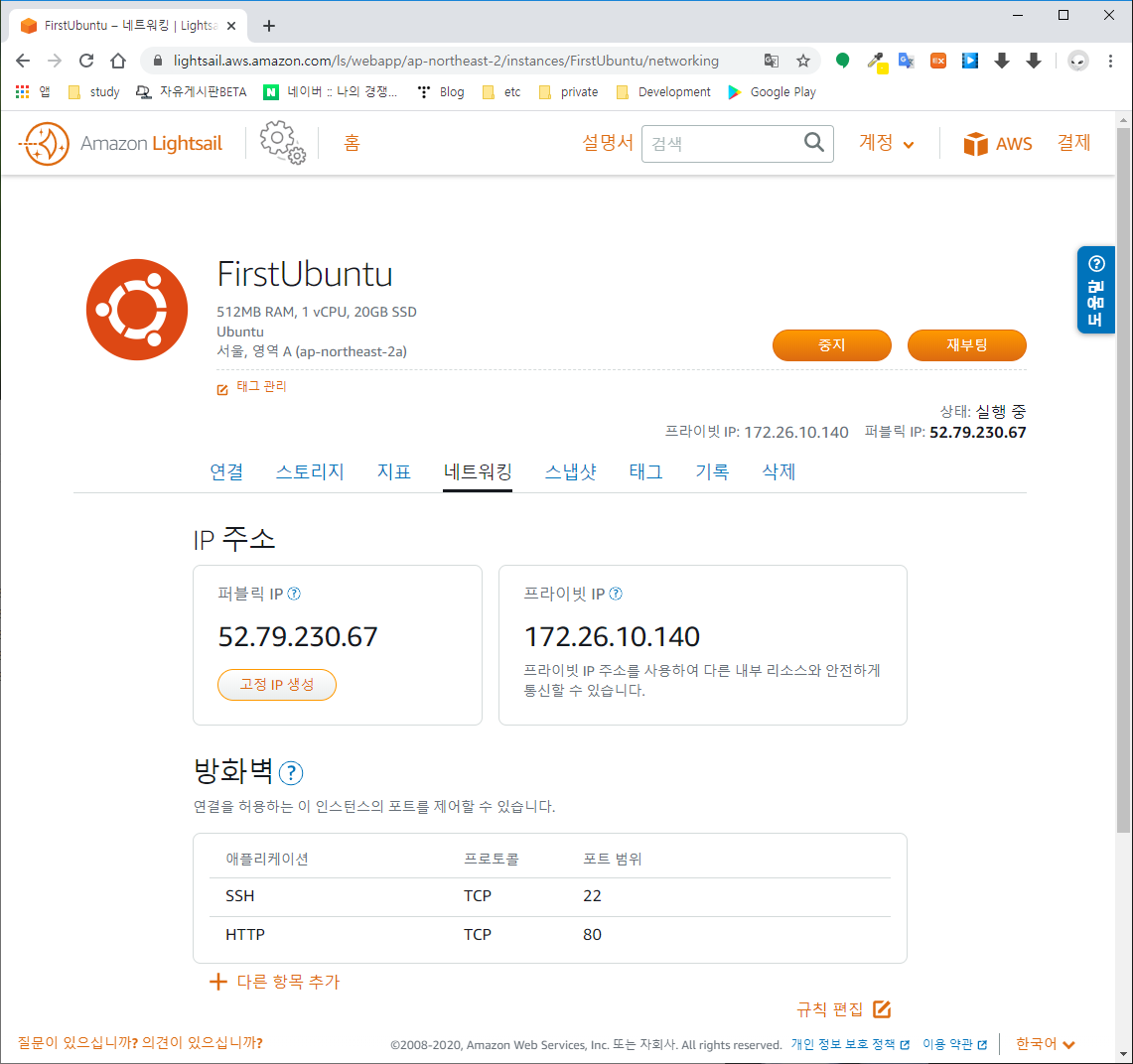Click the 중지 stop button
1133x1064 pixels.
832,345
